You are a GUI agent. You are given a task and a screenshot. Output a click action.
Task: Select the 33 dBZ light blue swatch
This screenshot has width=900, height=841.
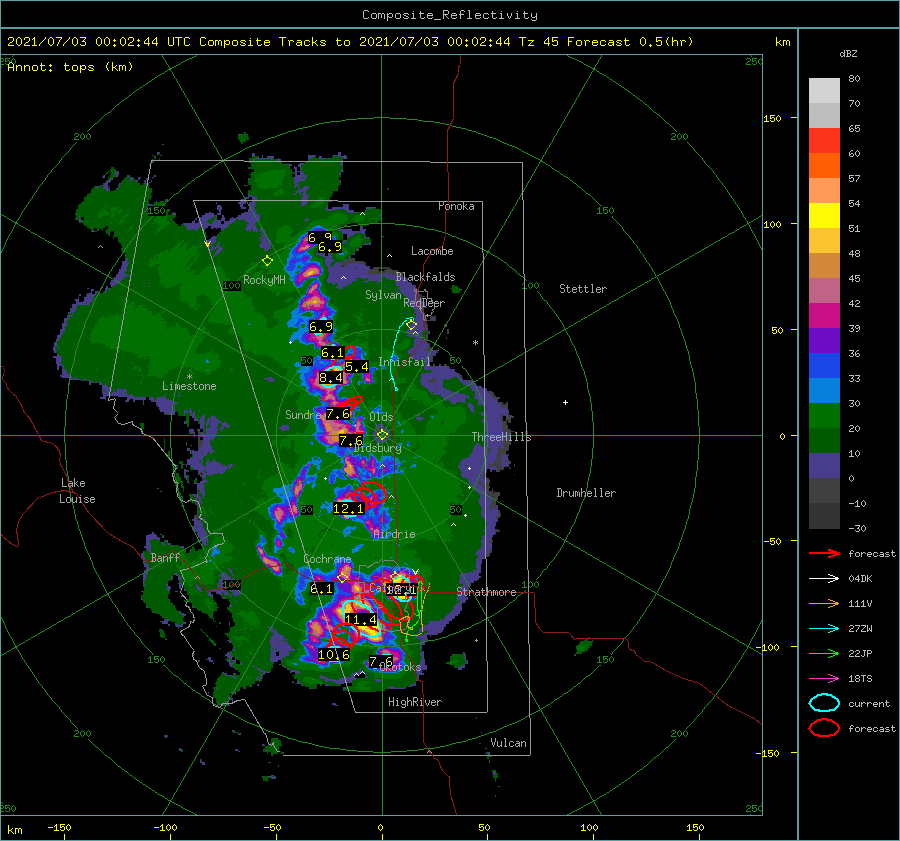824,391
